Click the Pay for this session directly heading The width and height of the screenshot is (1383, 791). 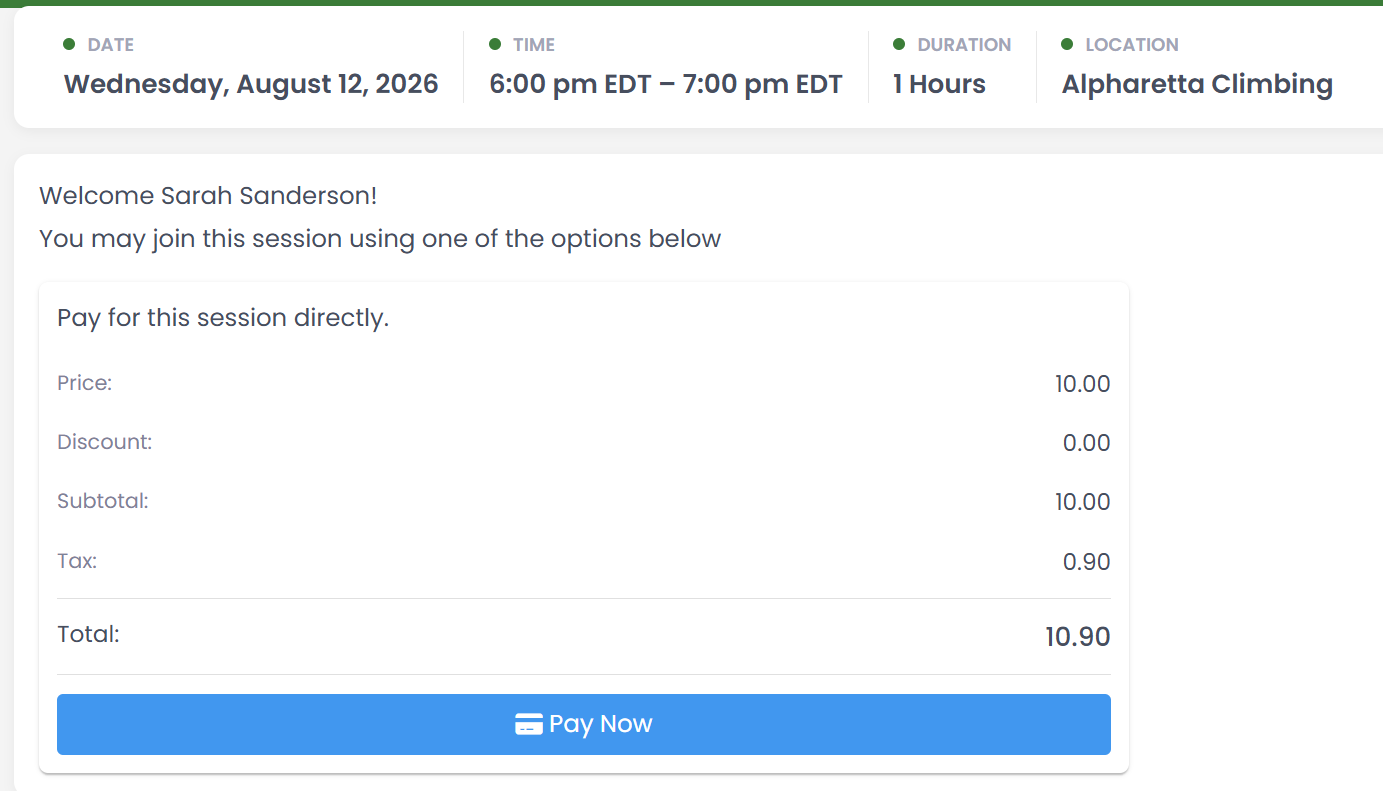223,318
